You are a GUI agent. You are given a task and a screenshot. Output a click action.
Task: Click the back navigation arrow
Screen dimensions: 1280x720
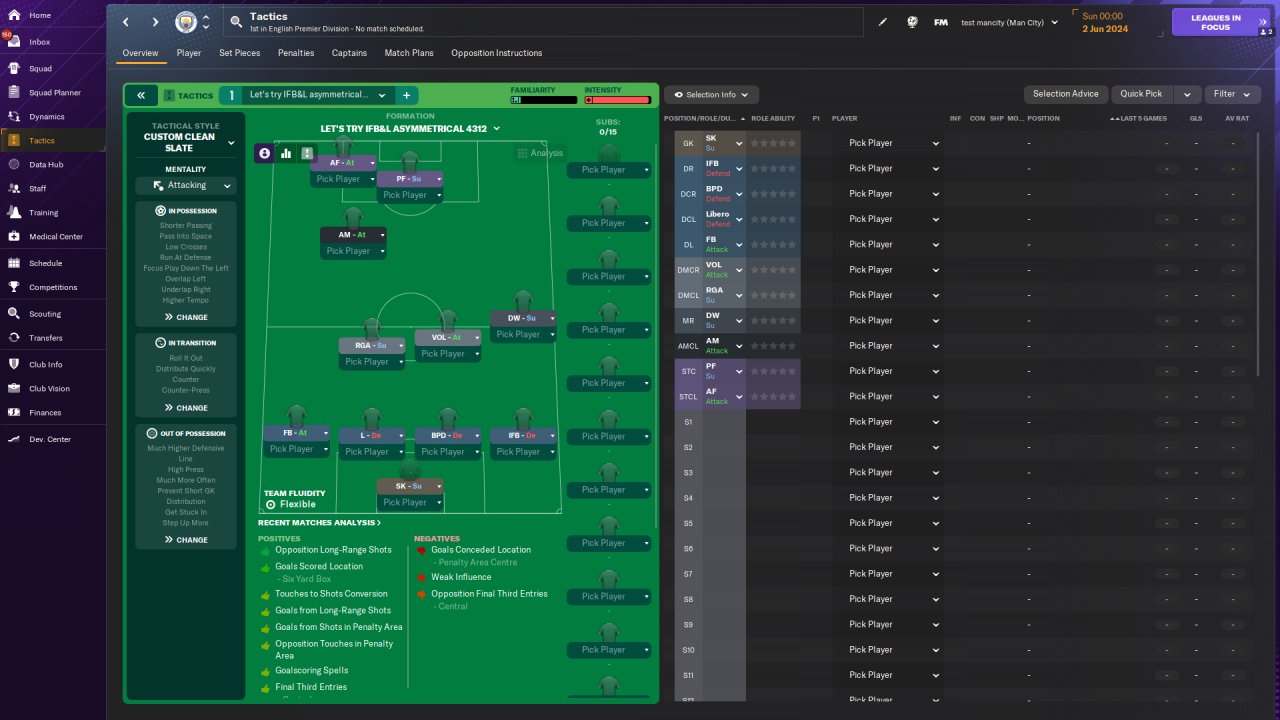(x=126, y=22)
